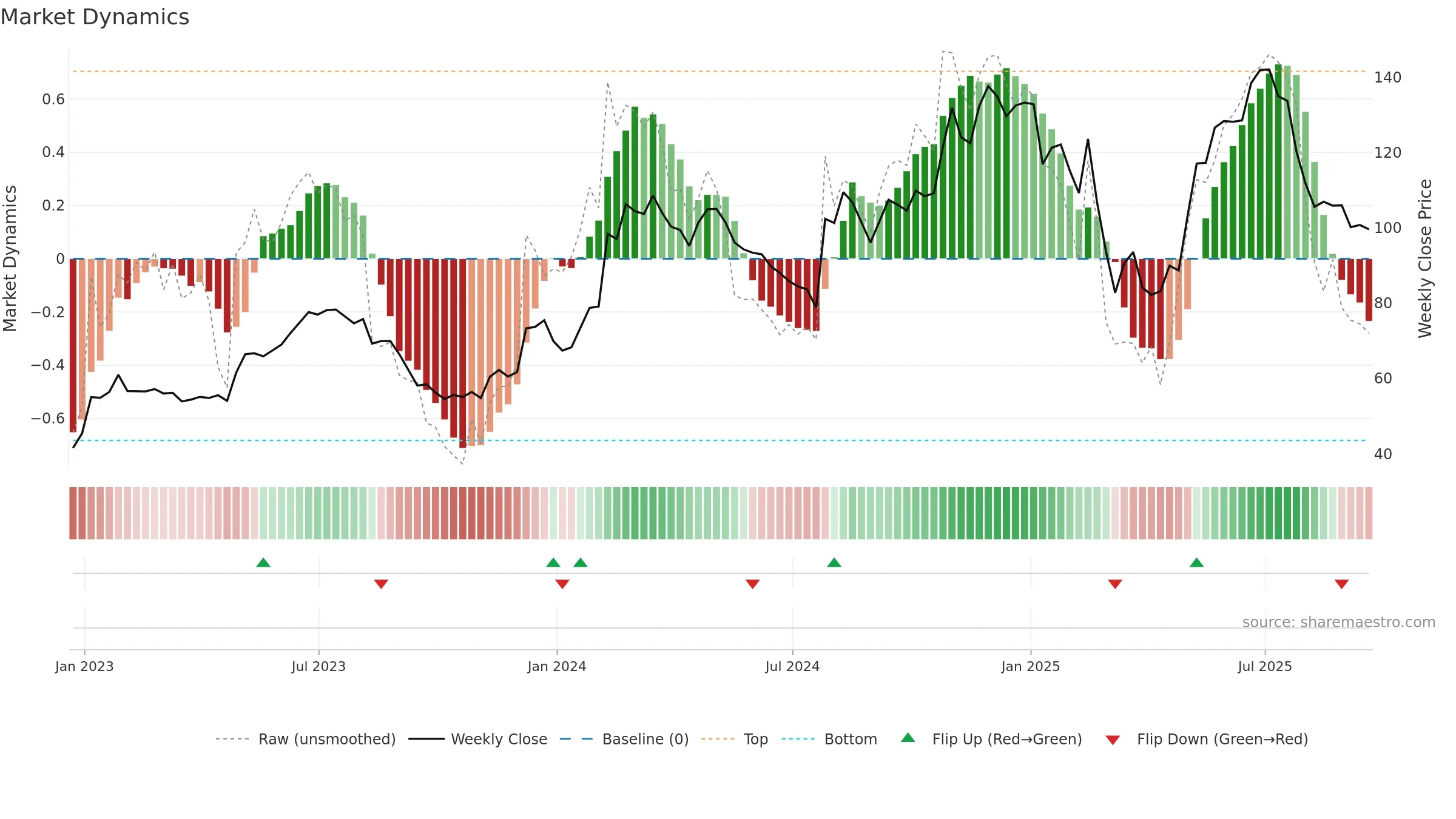Image resolution: width=1456 pixels, height=819 pixels.
Task: Click the 80 price tick label
Action: point(1383,303)
